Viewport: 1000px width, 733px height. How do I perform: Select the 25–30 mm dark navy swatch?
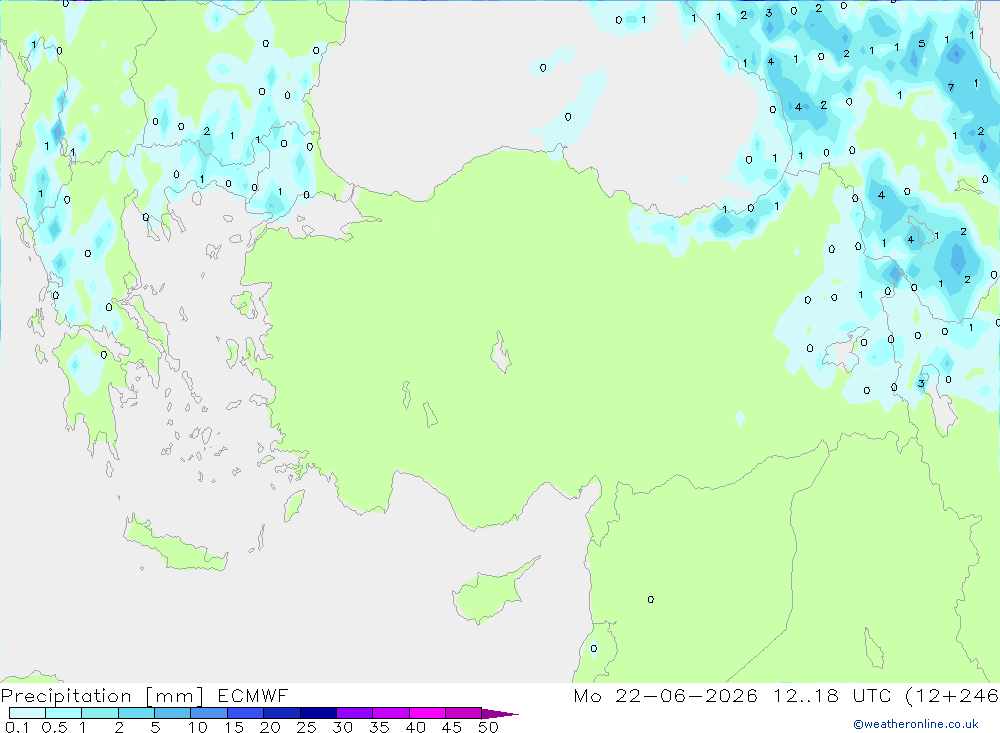[x=318, y=713]
